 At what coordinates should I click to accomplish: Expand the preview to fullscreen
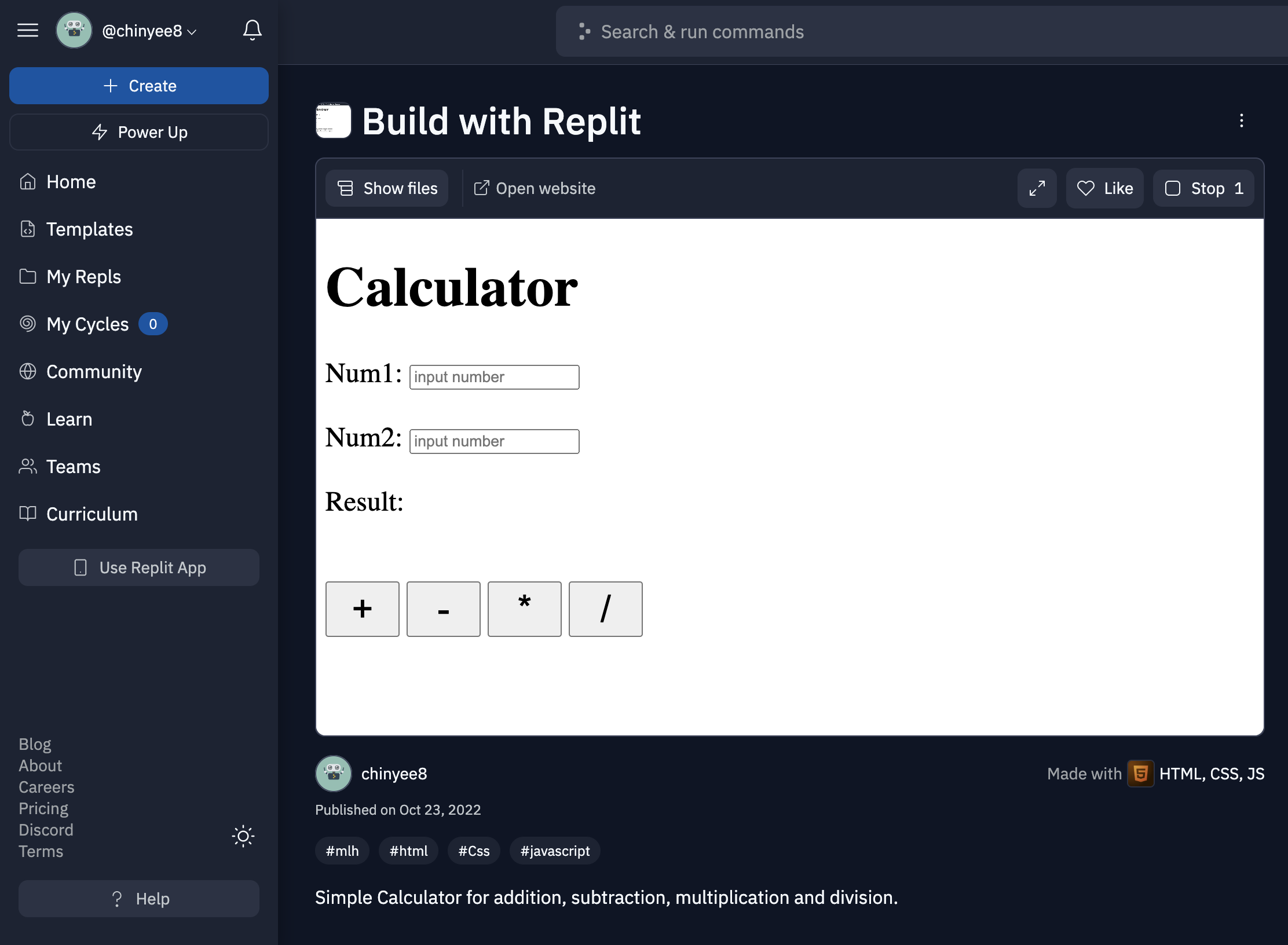pyautogui.click(x=1037, y=188)
